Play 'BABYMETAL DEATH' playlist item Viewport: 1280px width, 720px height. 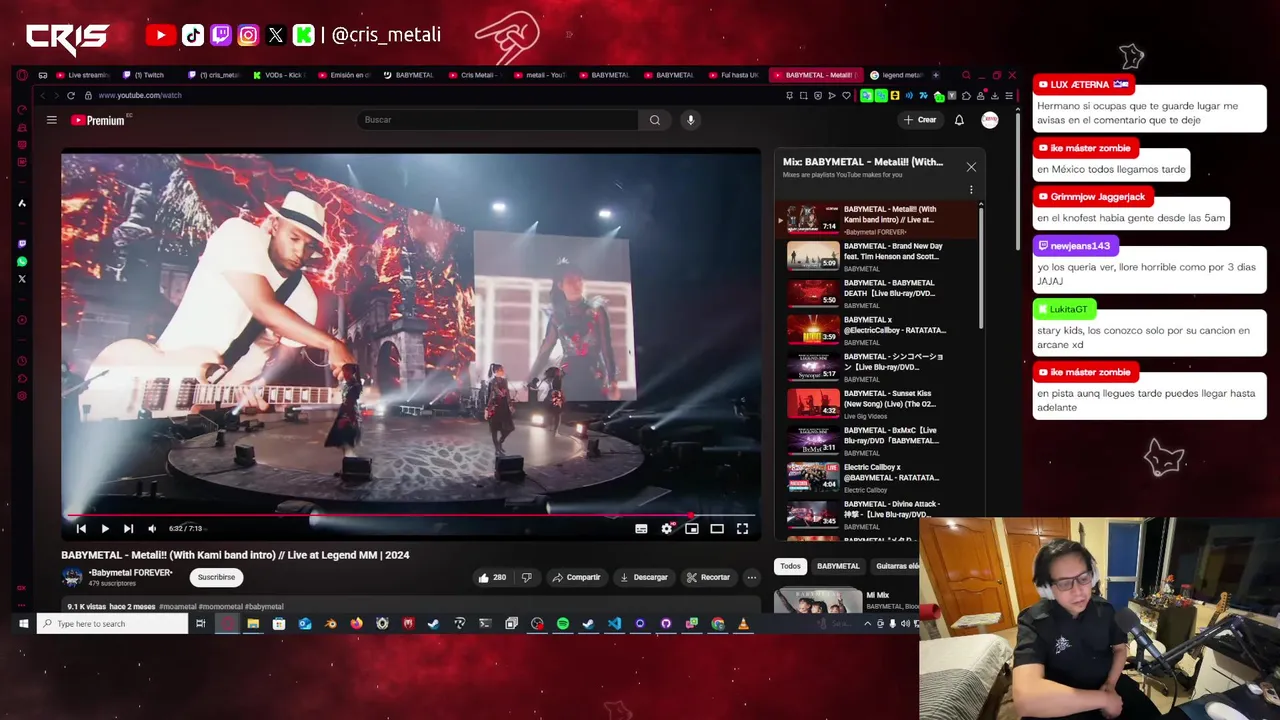[x=878, y=293]
